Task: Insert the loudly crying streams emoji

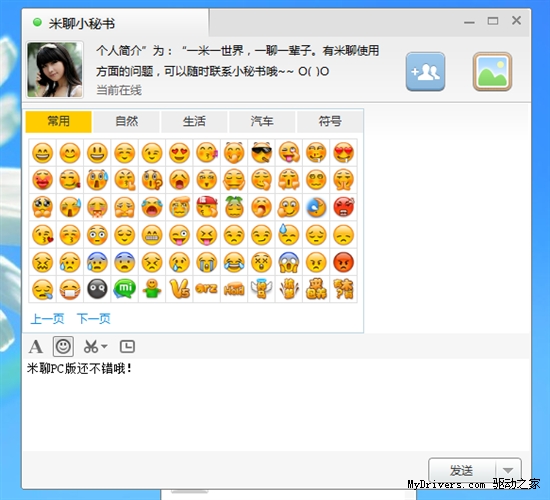Action: click(x=207, y=262)
